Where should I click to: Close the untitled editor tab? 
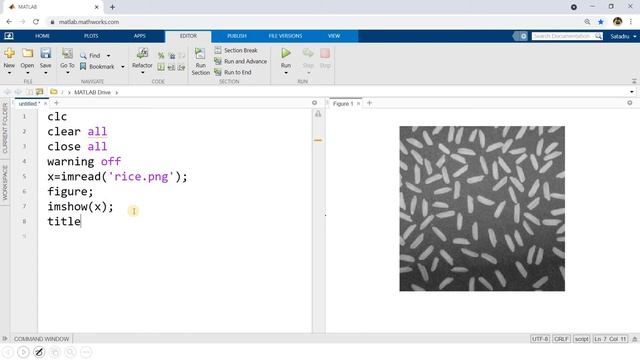point(45,104)
